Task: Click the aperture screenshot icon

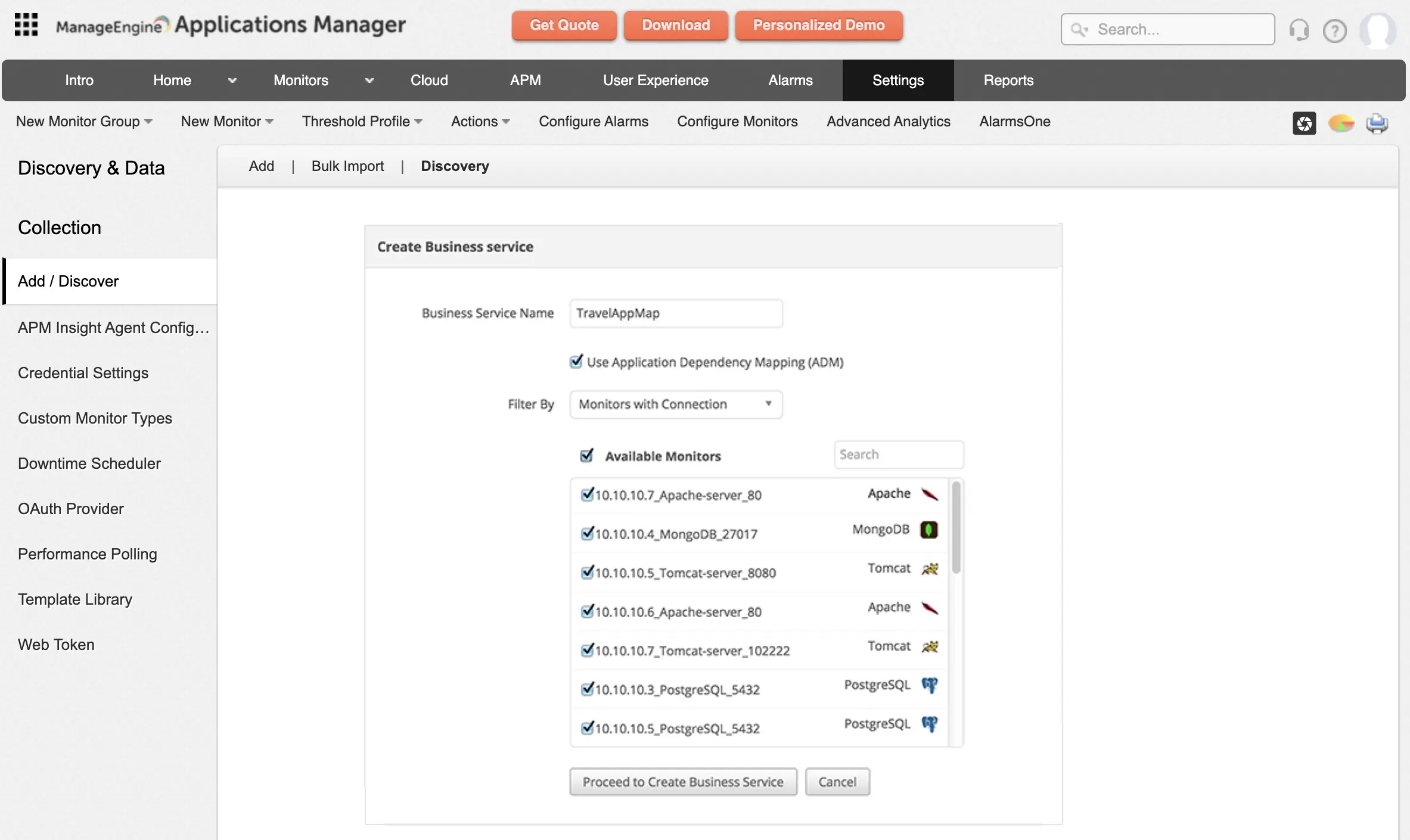Action: coord(1305,123)
